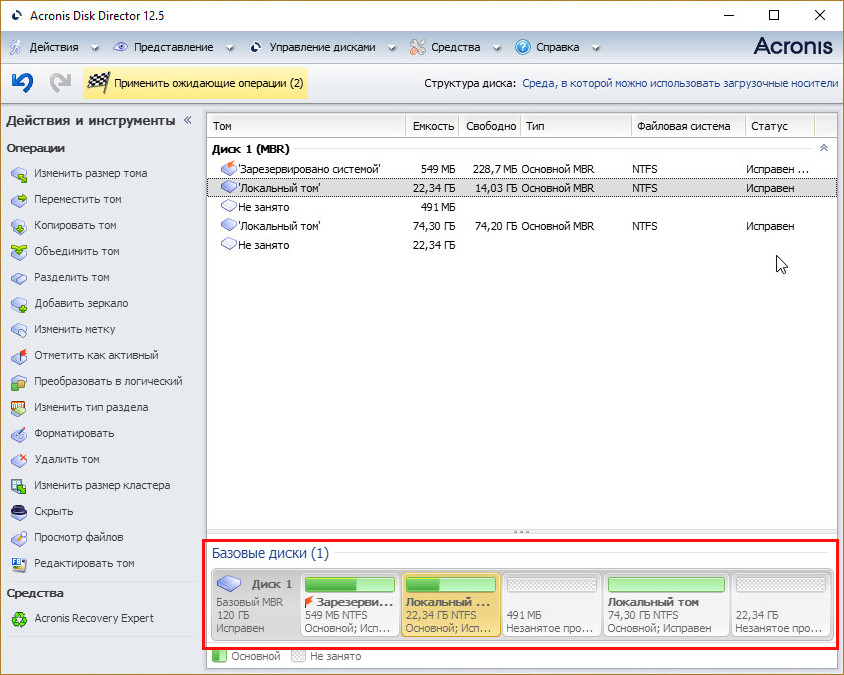Collapse the Действия и инструменты panel
This screenshot has height=675, width=844.
coord(188,120)
